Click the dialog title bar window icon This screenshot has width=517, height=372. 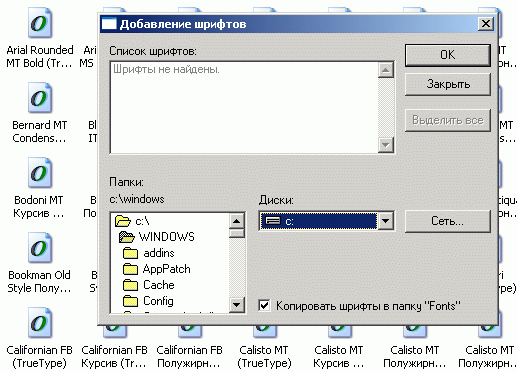[109, 24]
